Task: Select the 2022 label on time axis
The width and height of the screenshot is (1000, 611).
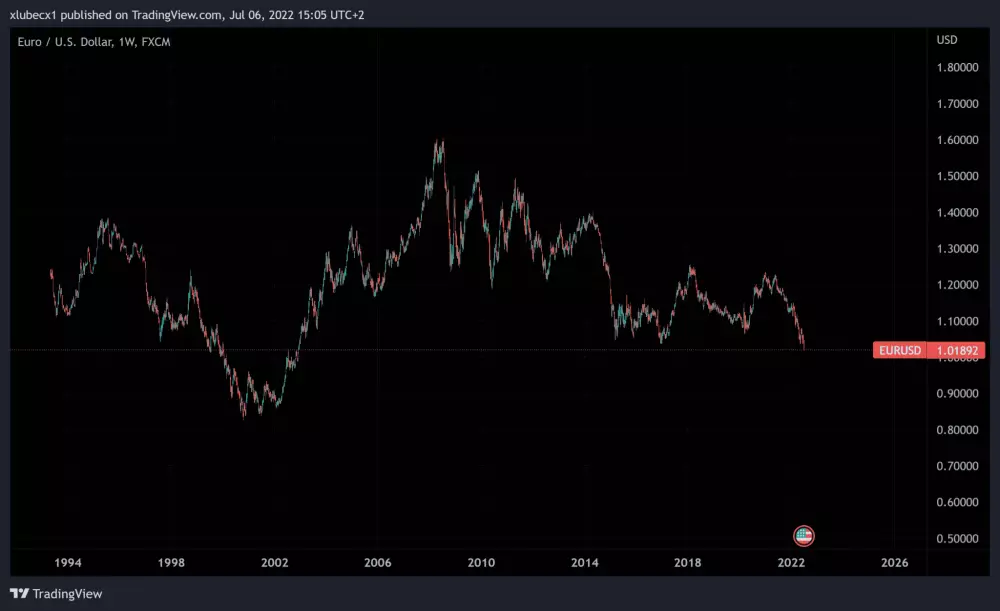Action: click(x=791, y=563)
